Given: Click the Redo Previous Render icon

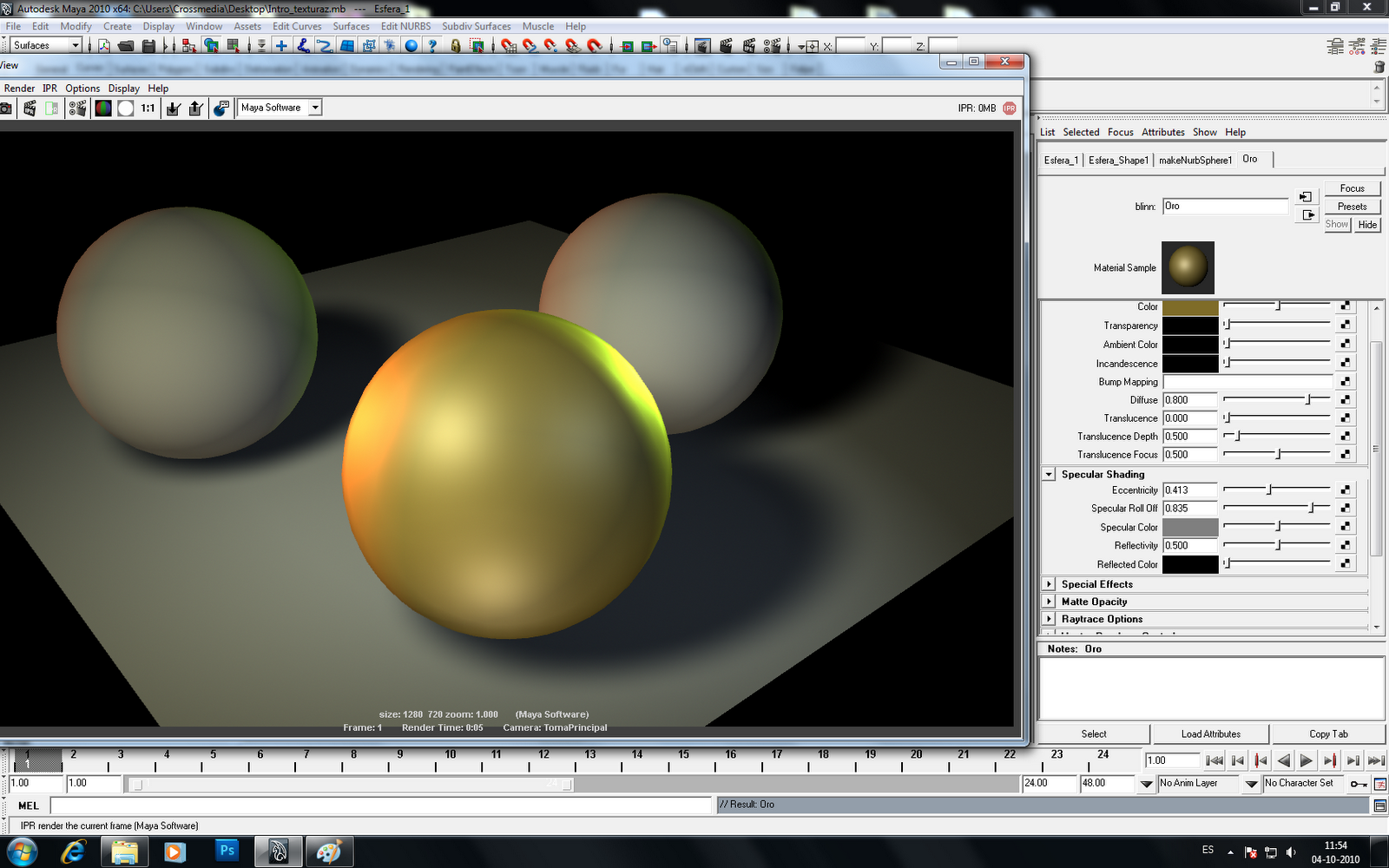Looking at the screenshot, I should (8, 107).
